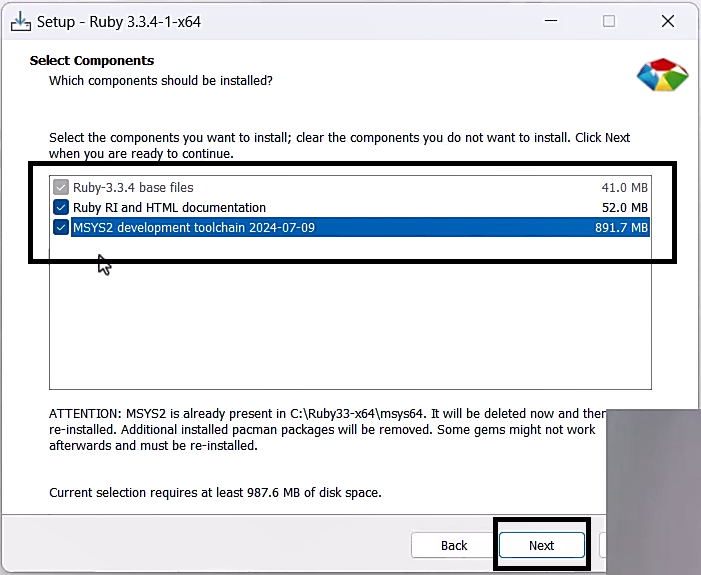Minimize the Ruby setup window
This screenshot has width=701, height=575.
click(x=550, y=21)
